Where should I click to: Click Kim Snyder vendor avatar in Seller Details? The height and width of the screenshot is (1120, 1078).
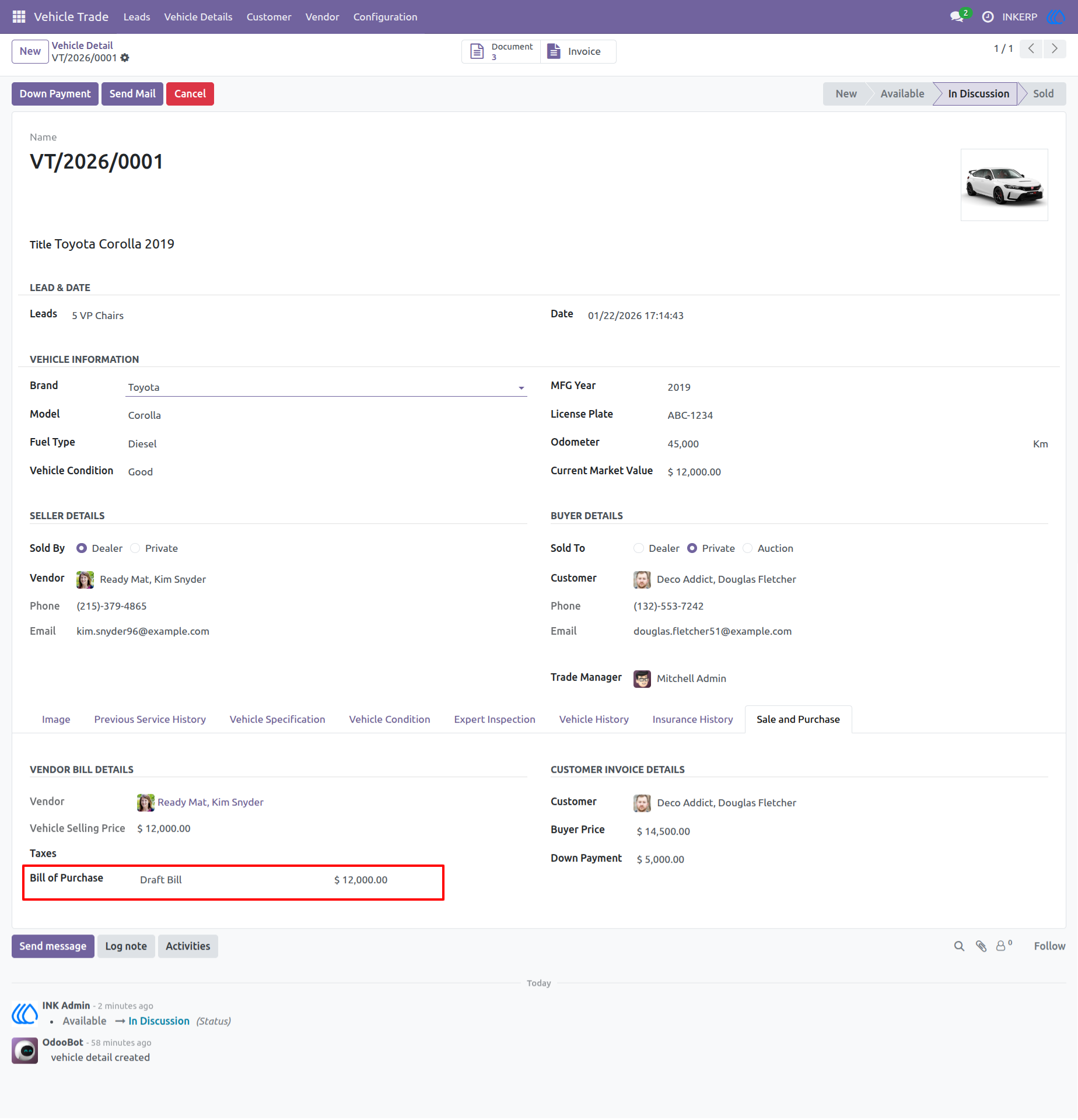point(85,579)
